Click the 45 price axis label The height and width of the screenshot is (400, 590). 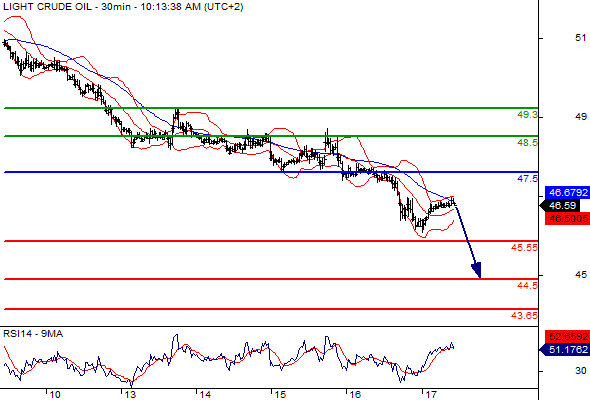(581, 275)
